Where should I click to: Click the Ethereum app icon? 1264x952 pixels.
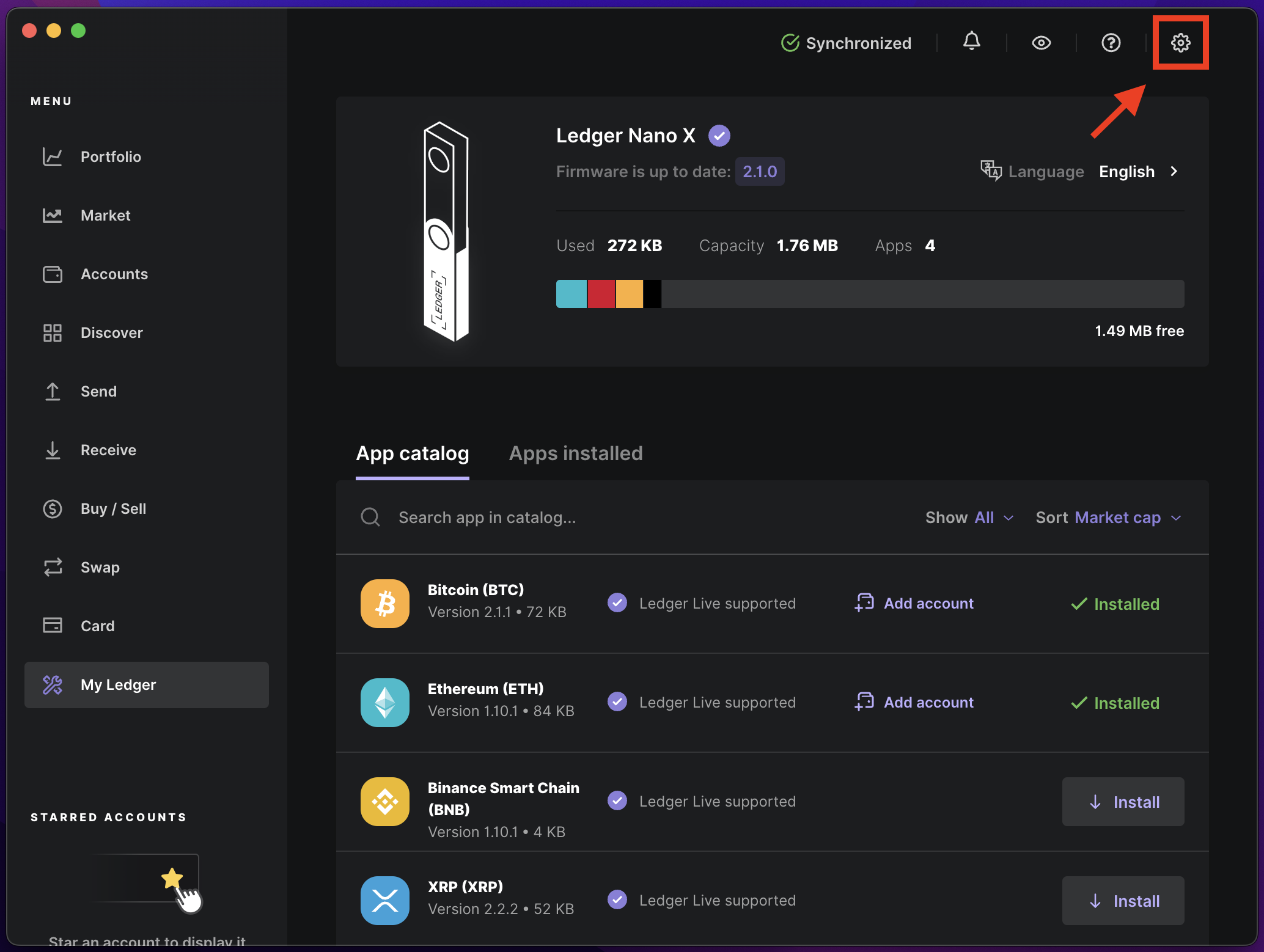(384, 703)
